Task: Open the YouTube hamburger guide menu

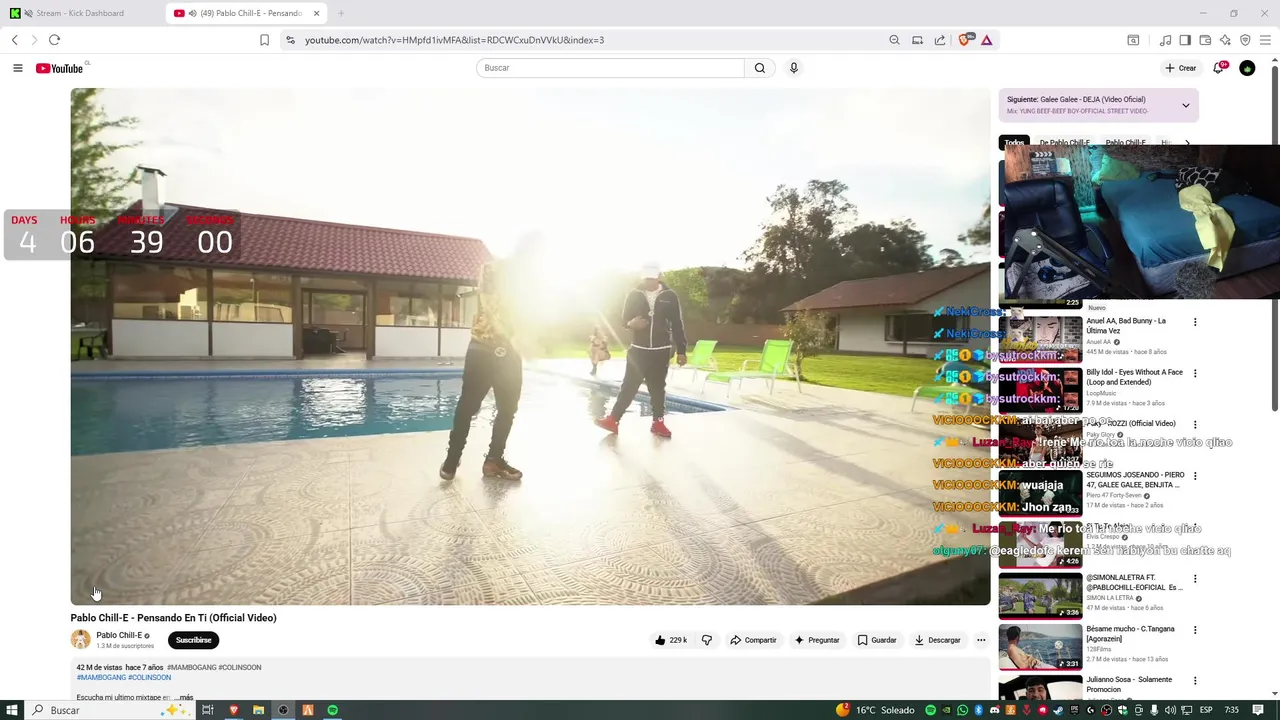Action: tap(18, 68)
